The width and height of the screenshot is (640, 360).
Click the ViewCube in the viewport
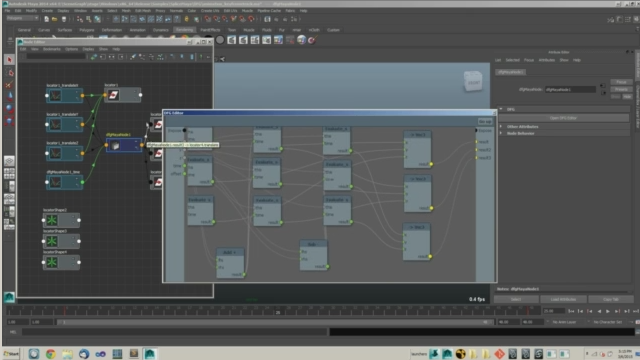point(473,81)
